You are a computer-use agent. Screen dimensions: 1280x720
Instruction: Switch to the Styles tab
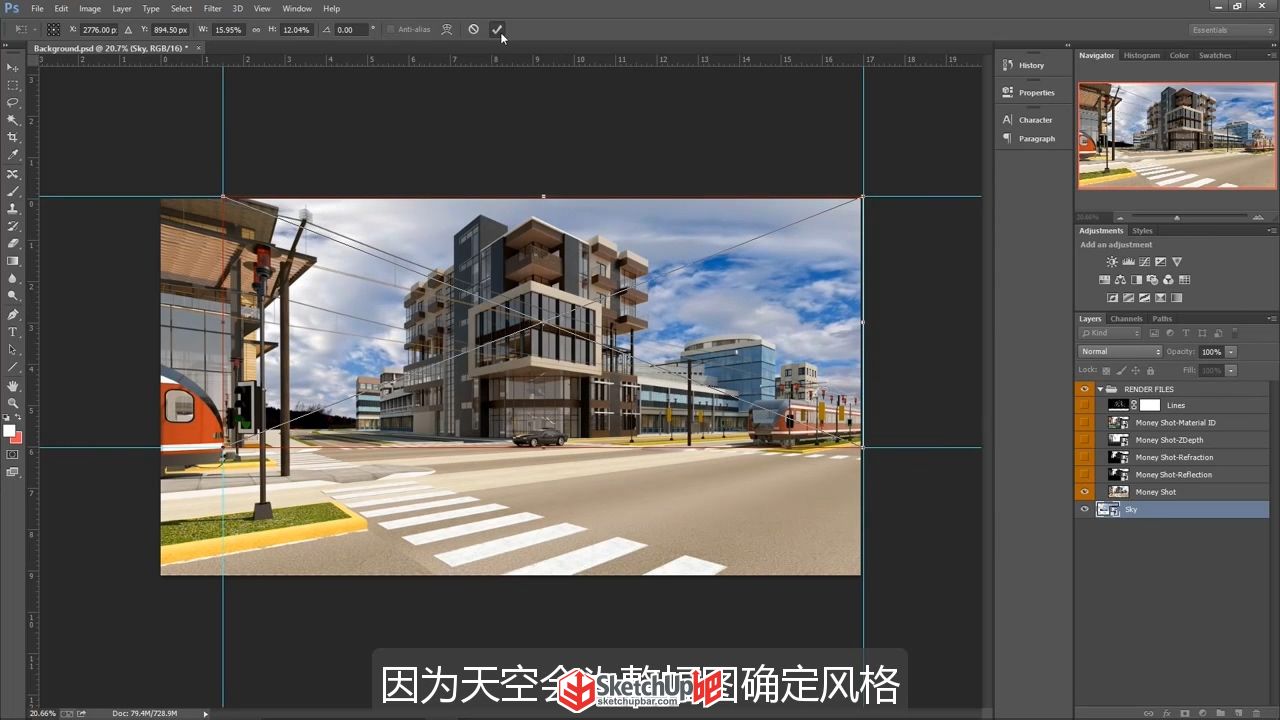1142,231
